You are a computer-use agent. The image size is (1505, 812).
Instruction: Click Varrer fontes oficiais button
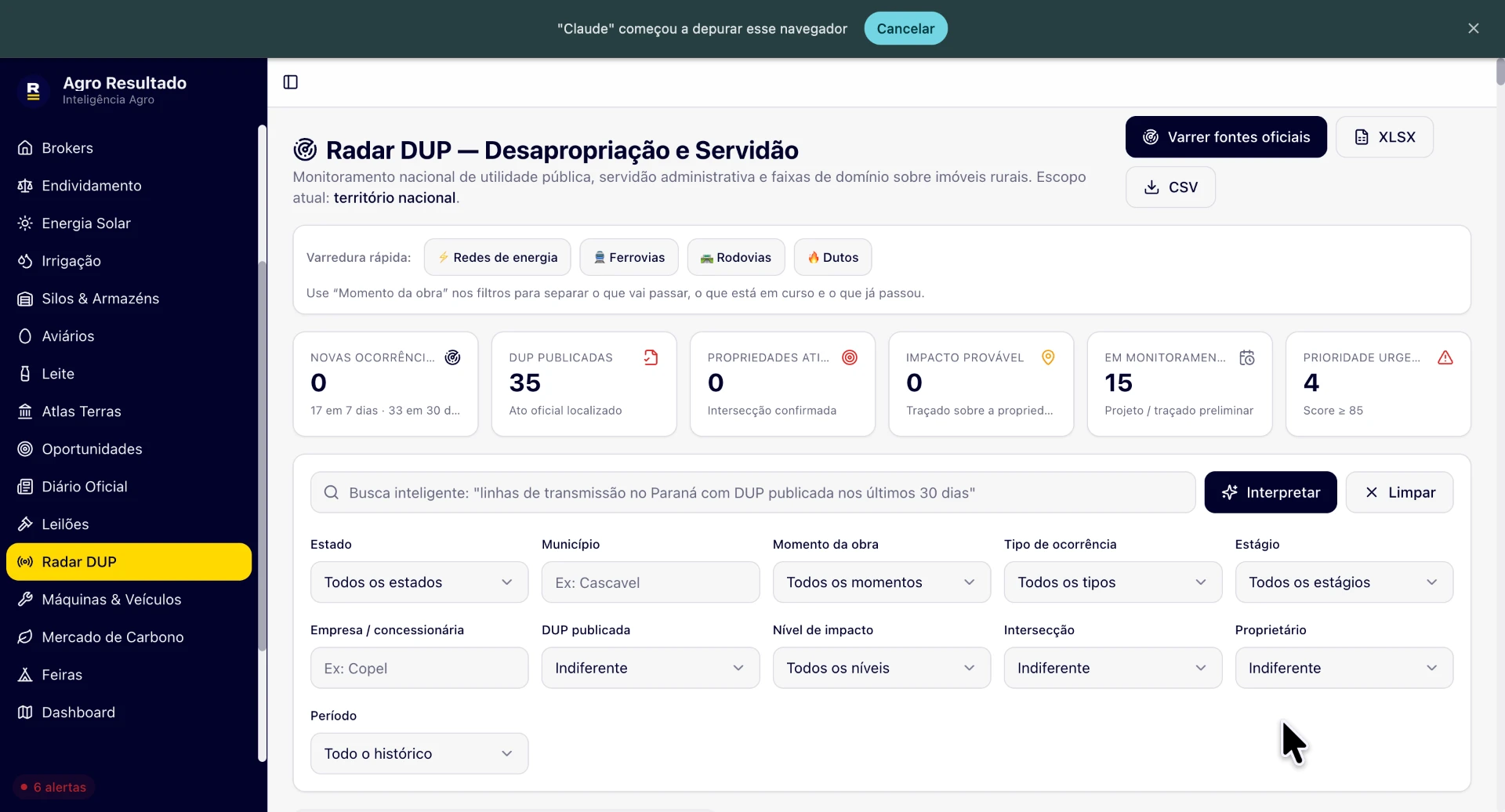coord(1226,137)
